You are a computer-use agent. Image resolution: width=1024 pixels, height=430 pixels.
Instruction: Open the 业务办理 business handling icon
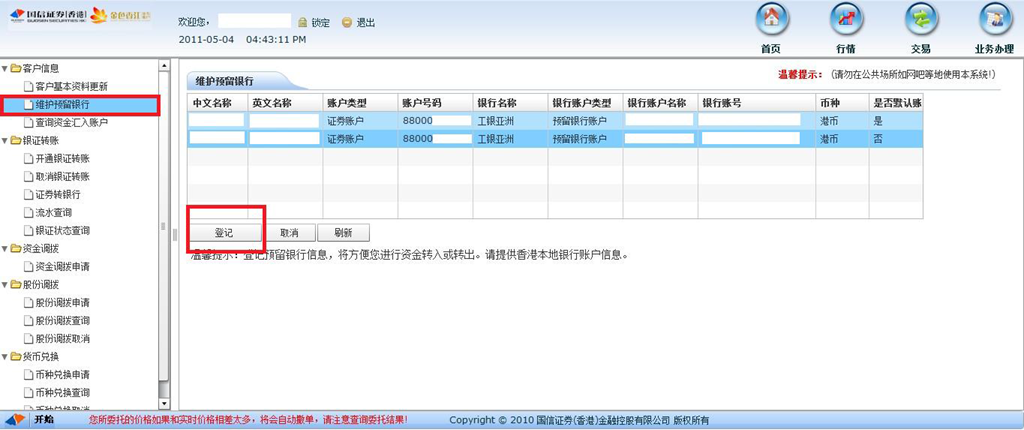pos(994,20)
